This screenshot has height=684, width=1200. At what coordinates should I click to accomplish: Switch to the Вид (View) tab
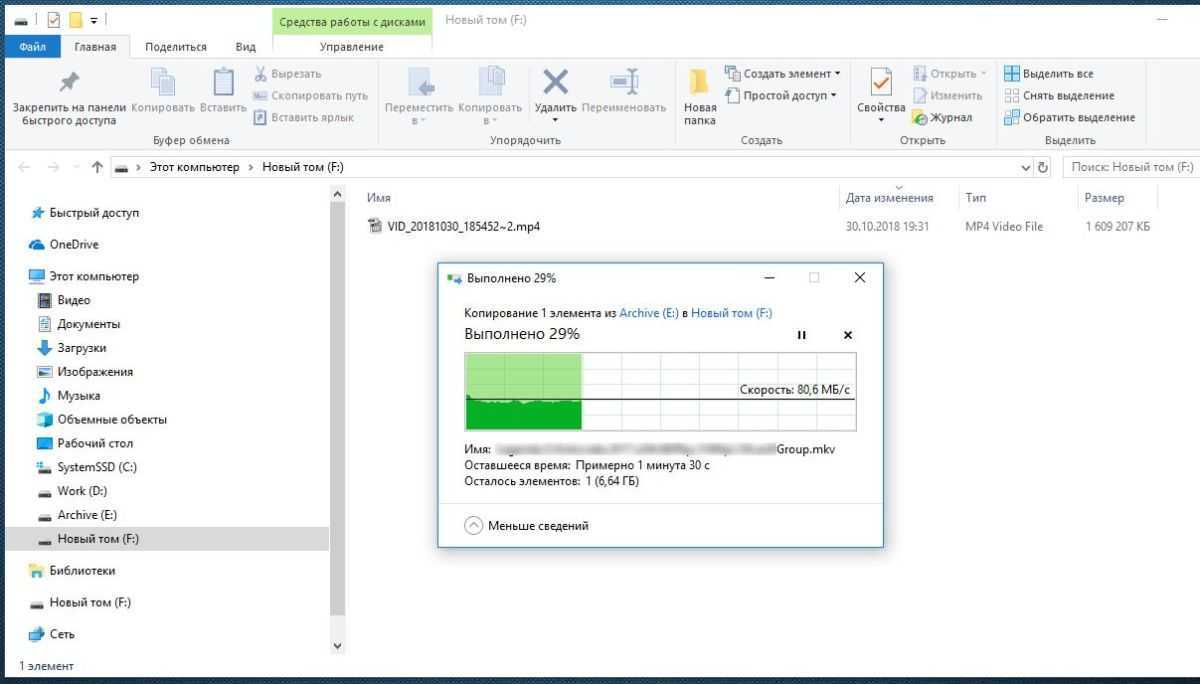(x=245, y=47)
